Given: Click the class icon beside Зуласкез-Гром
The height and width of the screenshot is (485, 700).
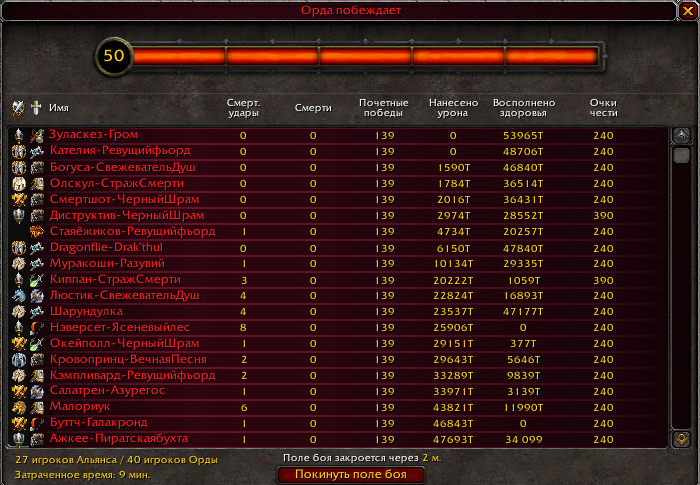Looking at the screenshot, I should point(36,135).
